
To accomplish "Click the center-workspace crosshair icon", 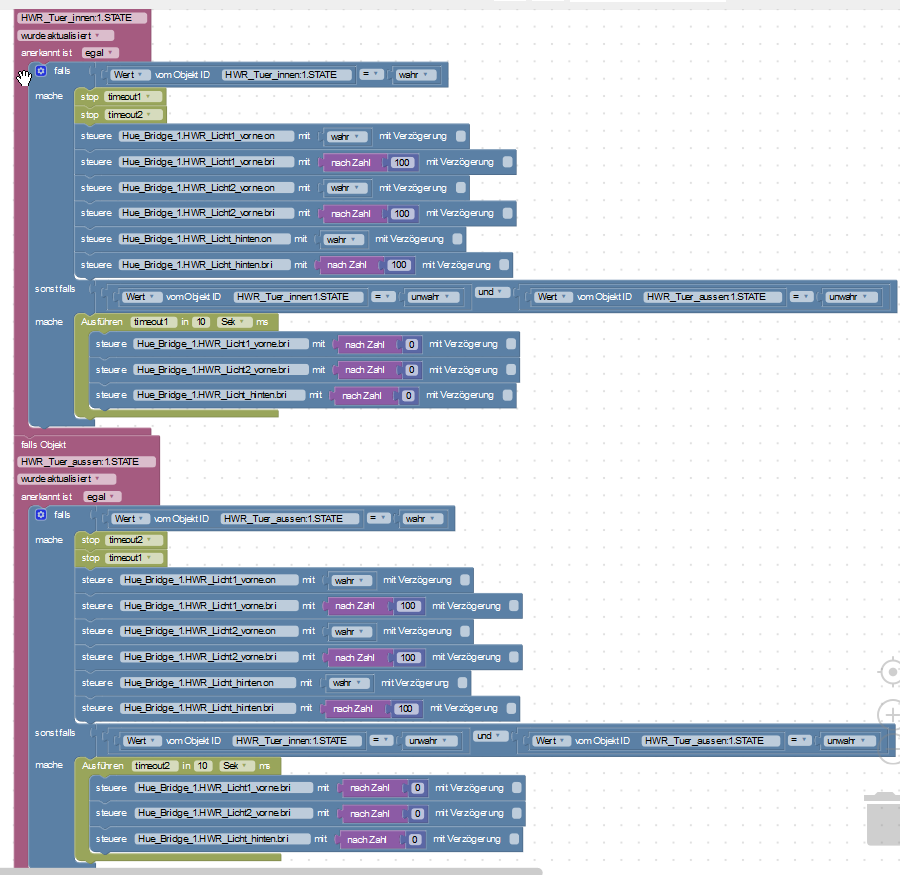I will click(x=891, y=671).
